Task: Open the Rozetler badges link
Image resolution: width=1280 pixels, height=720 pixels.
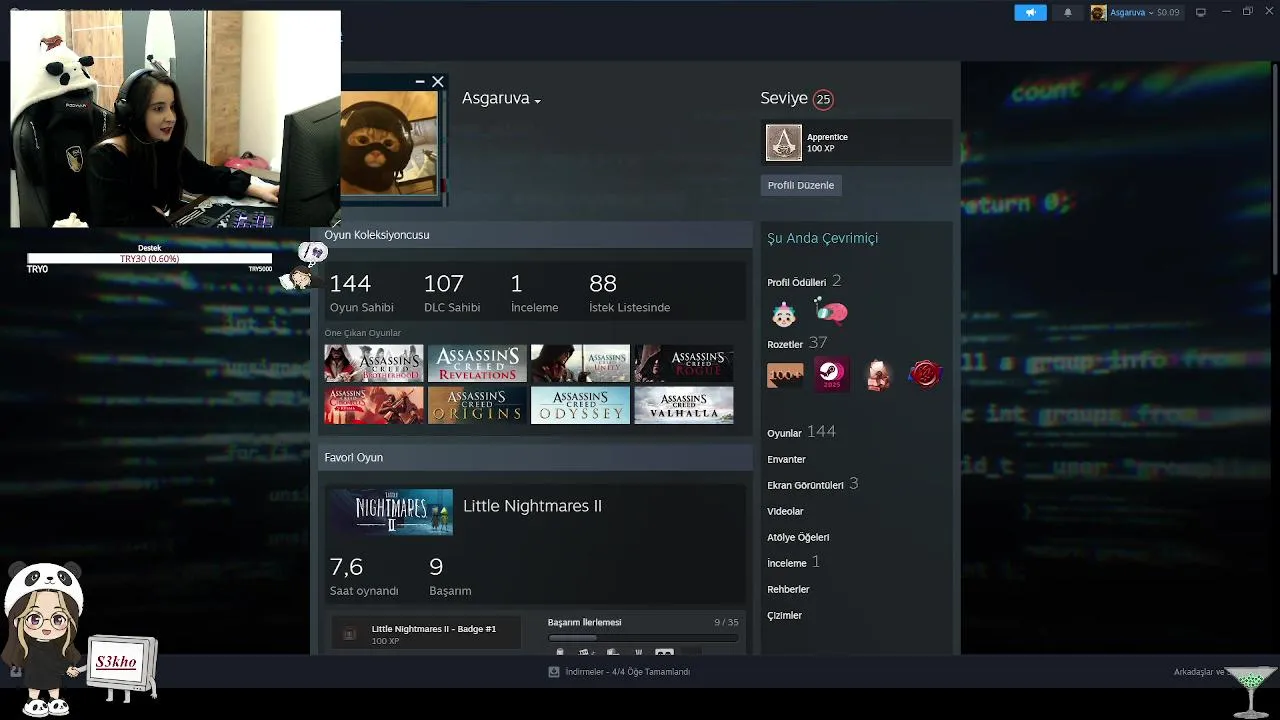Action: click(x=785, y=345)
